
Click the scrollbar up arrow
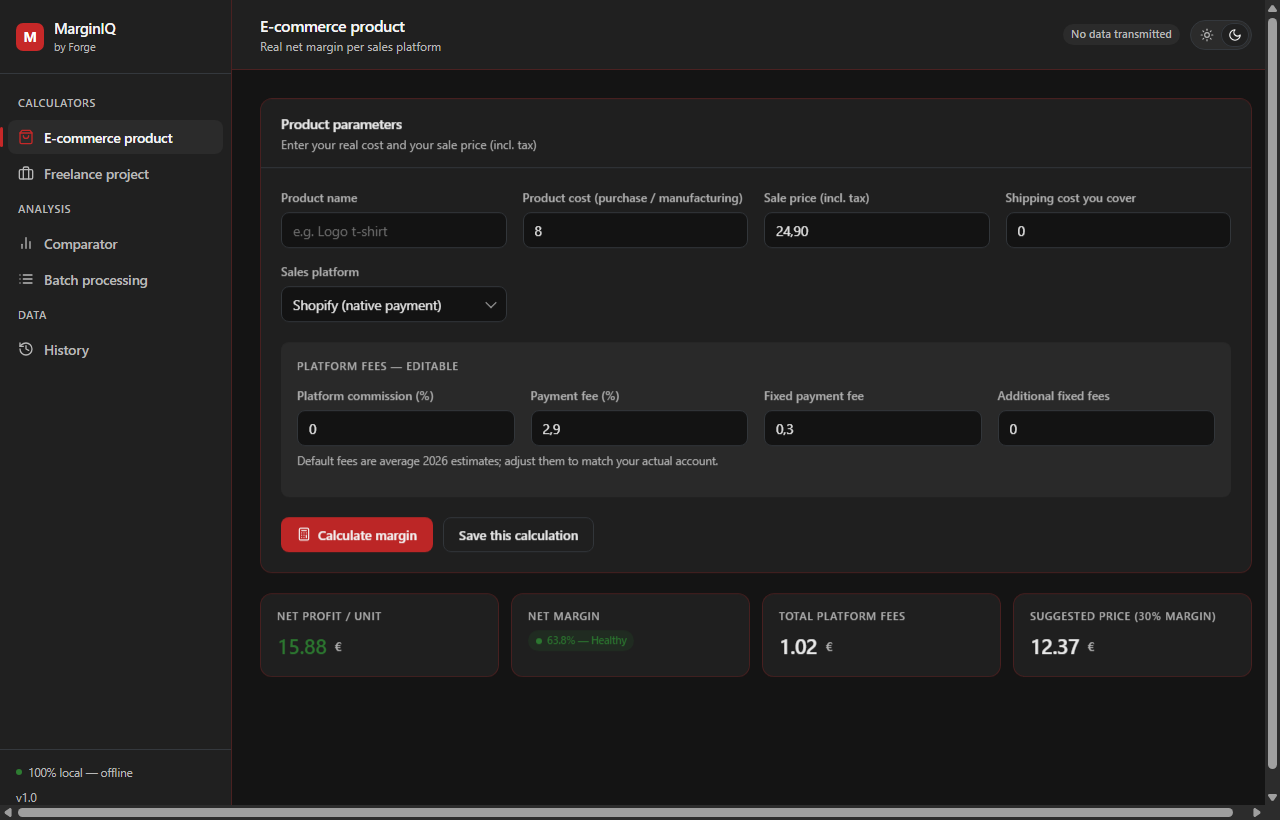[x=1273, y=7]
